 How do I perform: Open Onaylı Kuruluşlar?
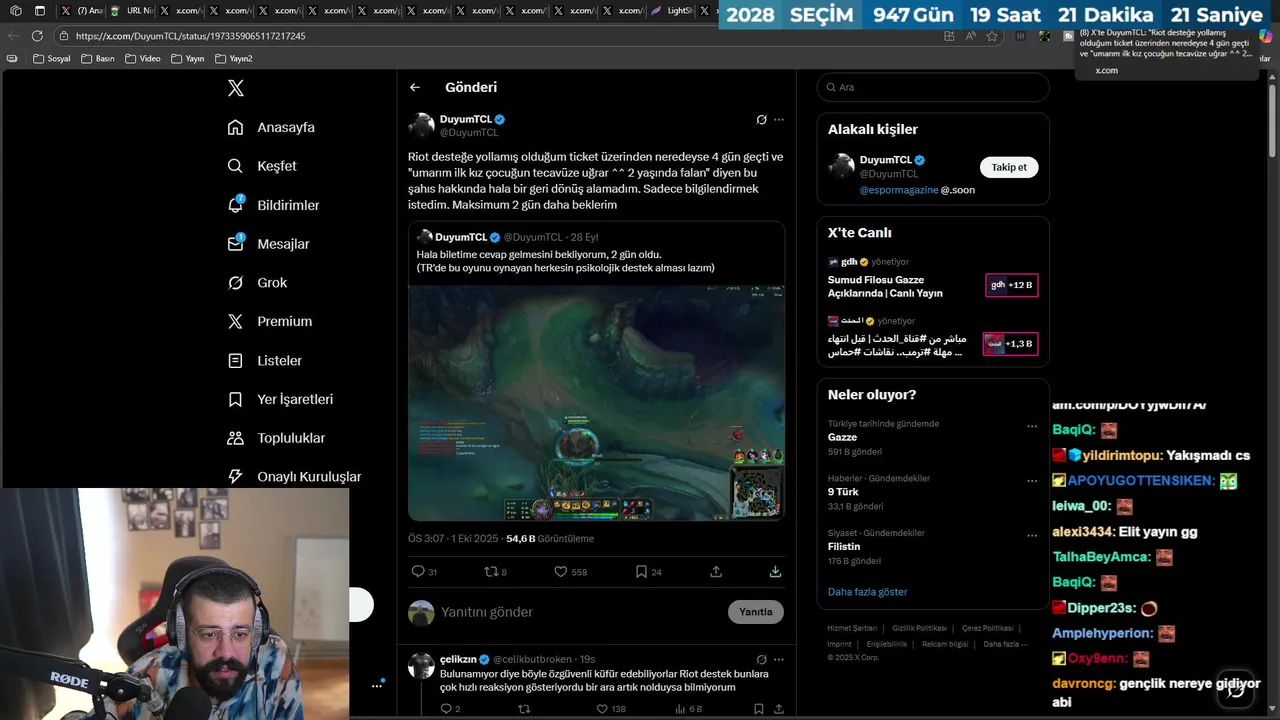click(x=294, y=477)
